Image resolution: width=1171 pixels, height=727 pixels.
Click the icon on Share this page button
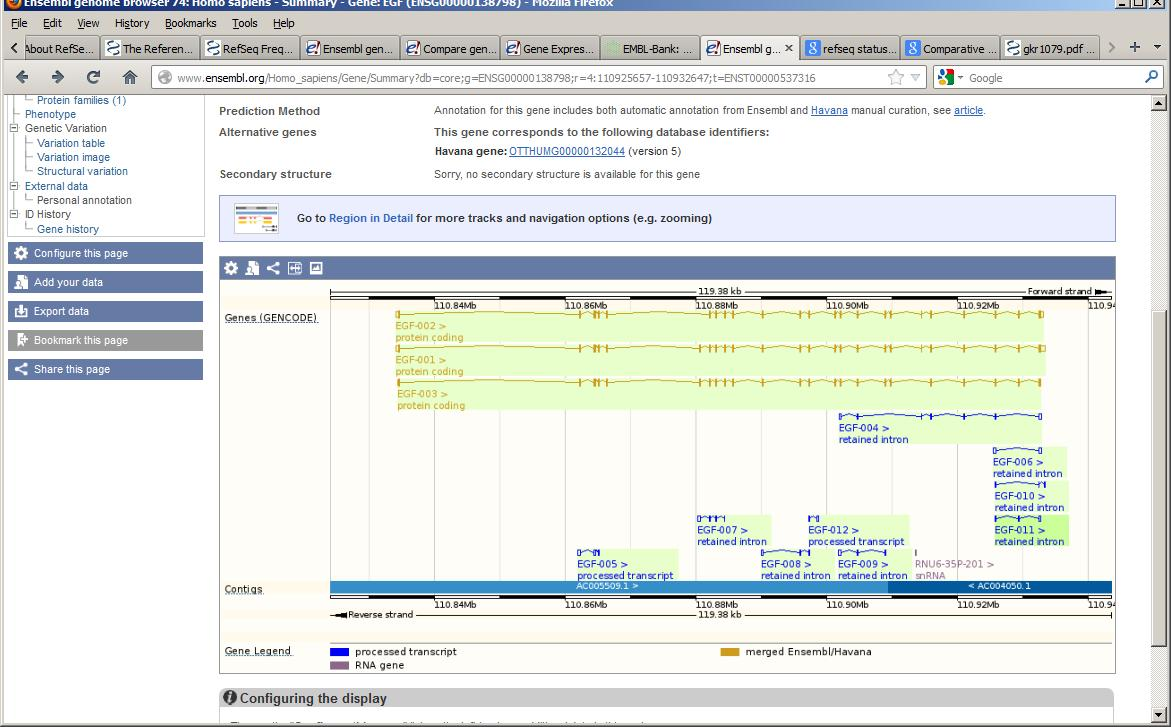(21, 369)
